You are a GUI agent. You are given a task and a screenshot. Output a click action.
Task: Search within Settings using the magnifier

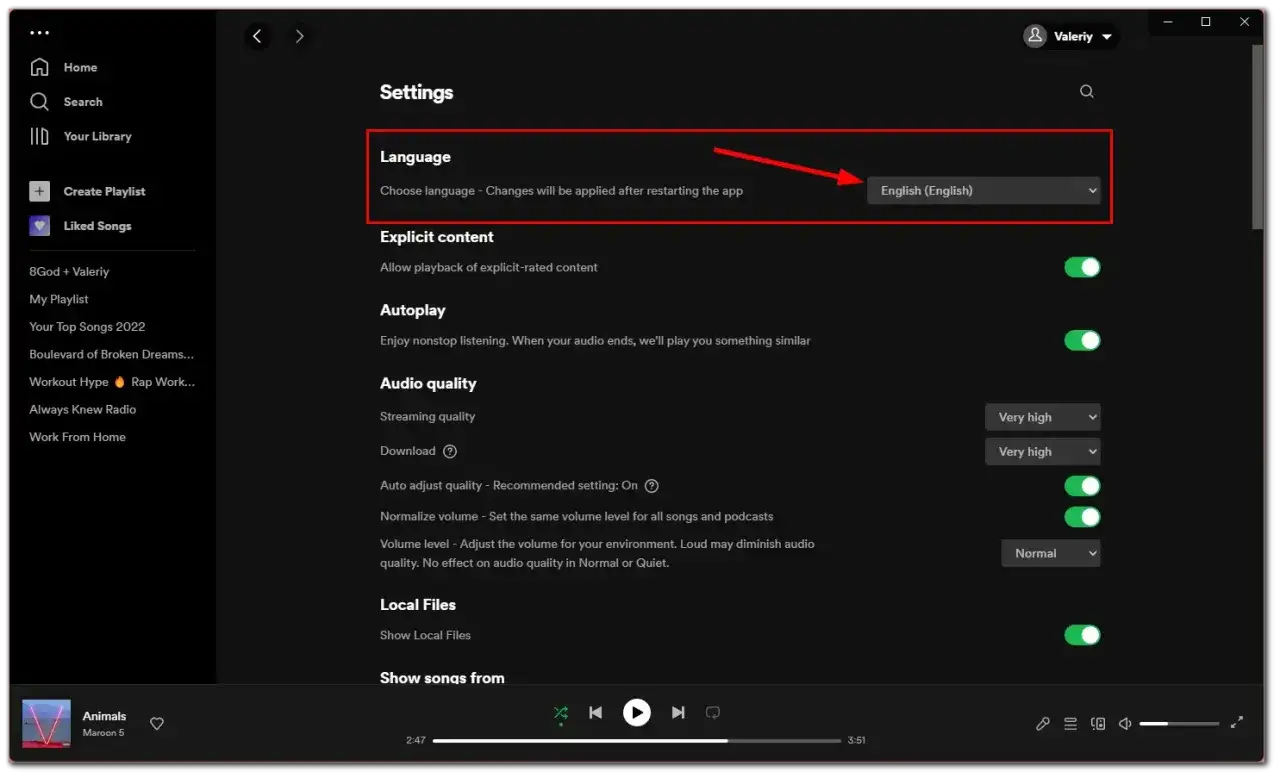point(1086,91)
